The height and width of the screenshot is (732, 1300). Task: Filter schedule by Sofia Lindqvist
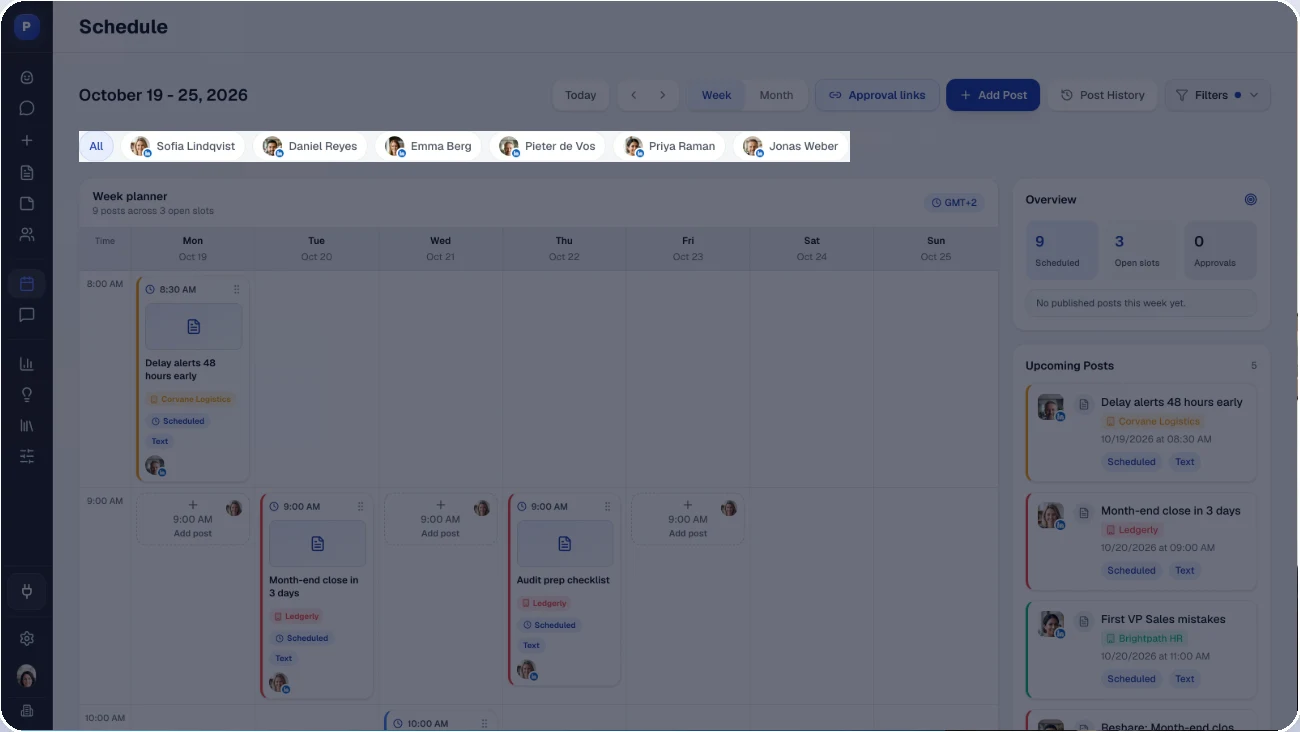183,146
